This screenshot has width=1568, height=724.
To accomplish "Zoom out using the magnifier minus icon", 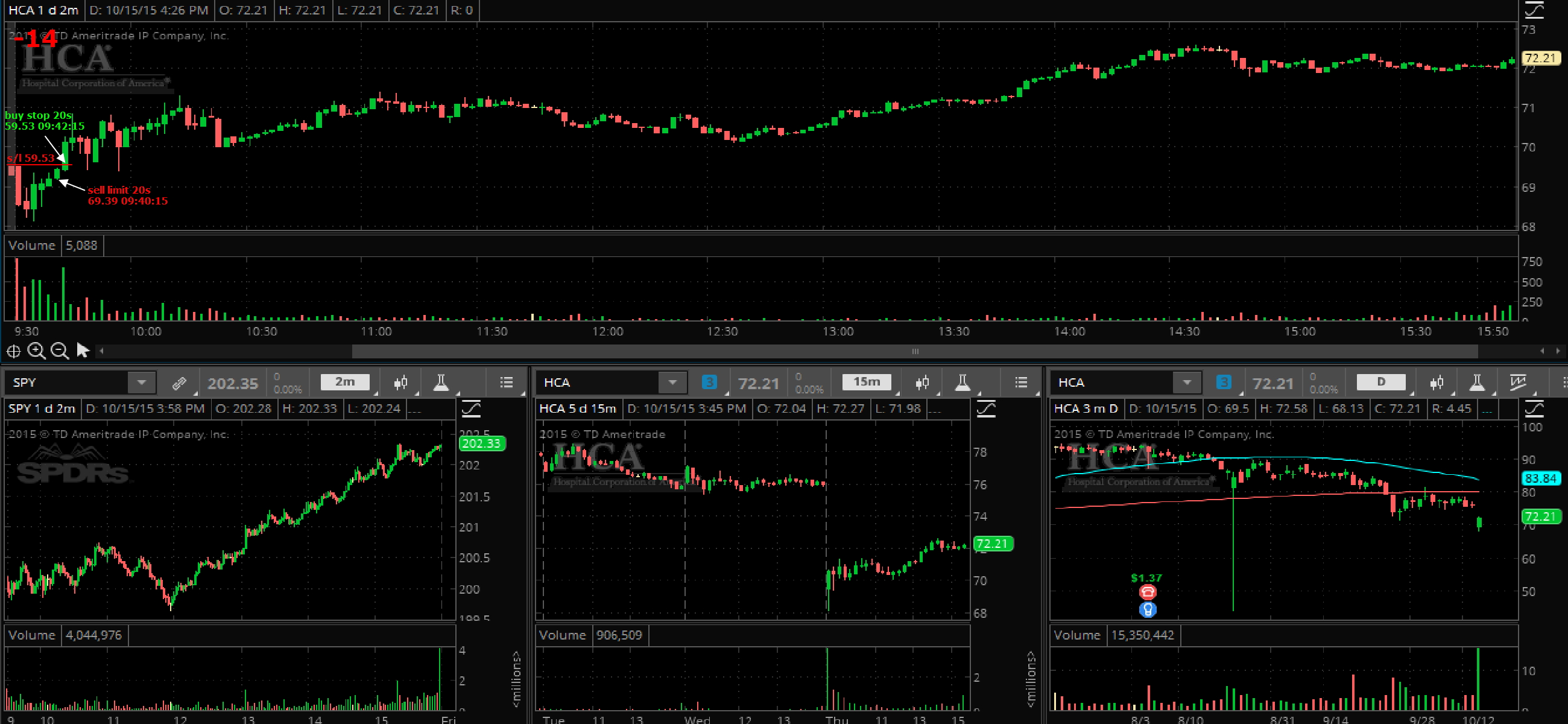I will pos(60,351).
